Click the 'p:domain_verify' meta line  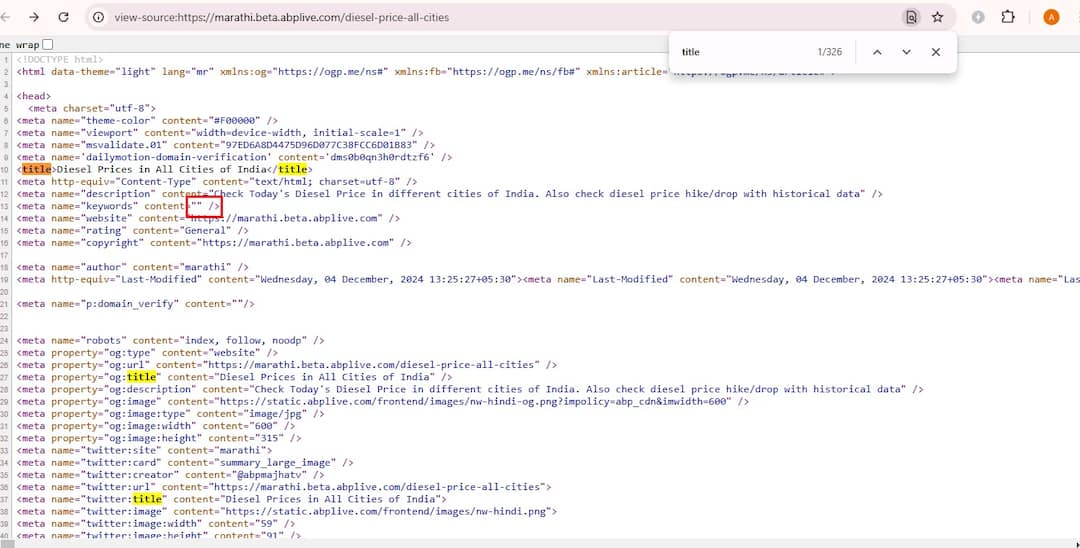pos(136,304)
